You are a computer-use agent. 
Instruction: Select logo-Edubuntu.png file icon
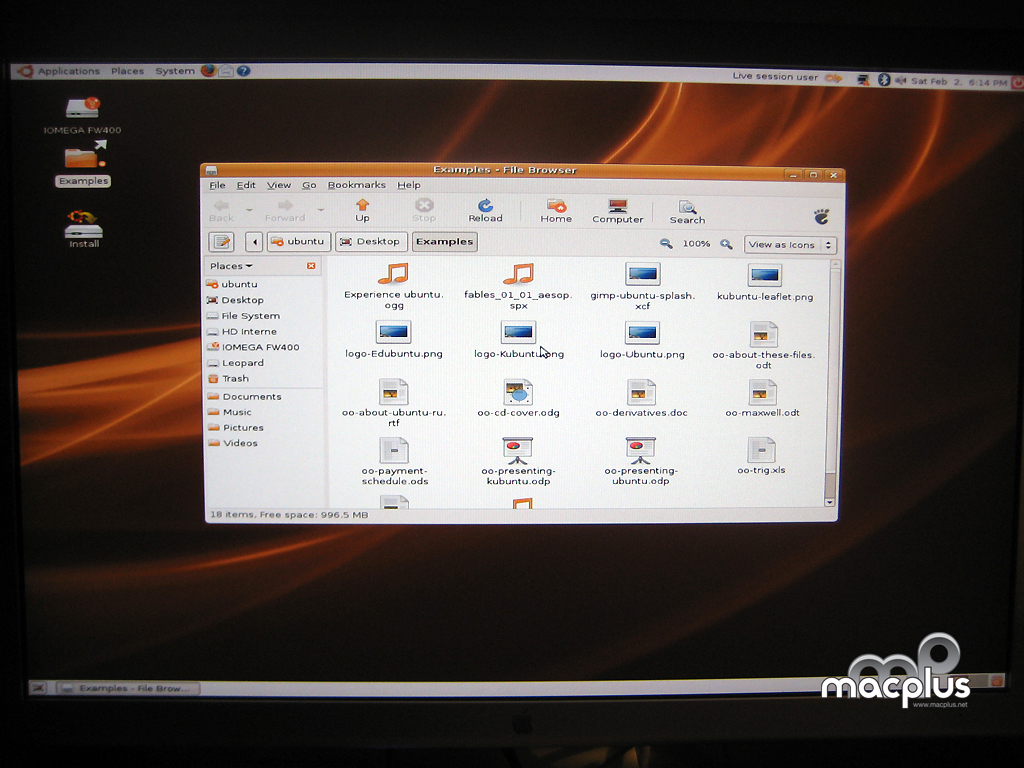click(393, 332)
